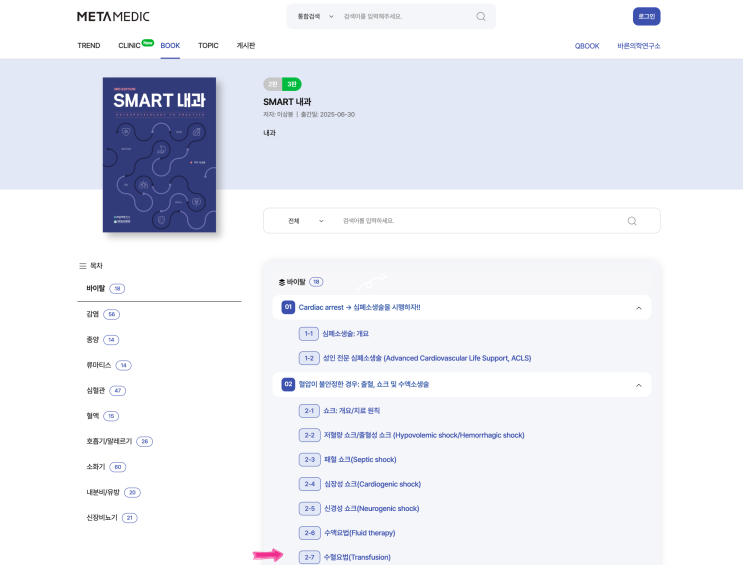Open the top search category dropdown
Screen dimensions: 743x565
315,17
